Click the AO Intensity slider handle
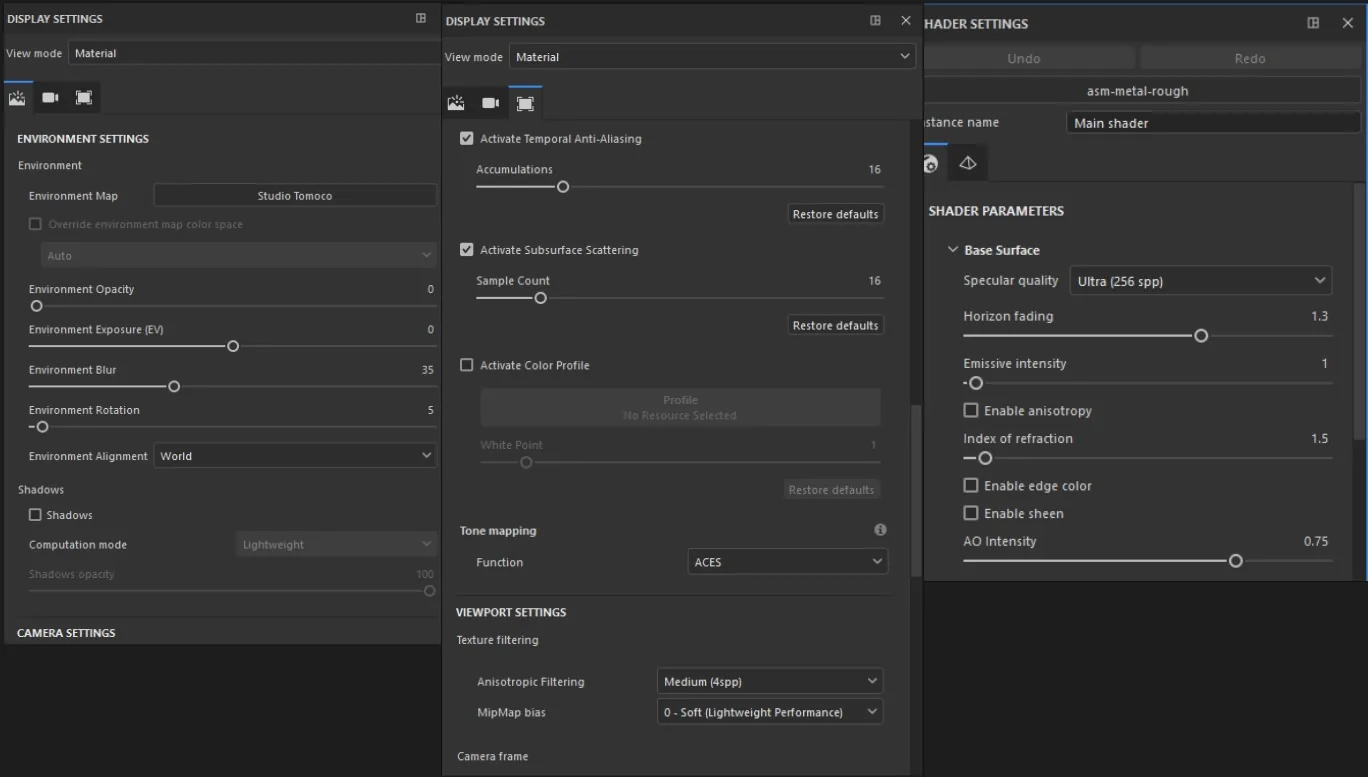1368x777 pixels. pos(1236,561)
